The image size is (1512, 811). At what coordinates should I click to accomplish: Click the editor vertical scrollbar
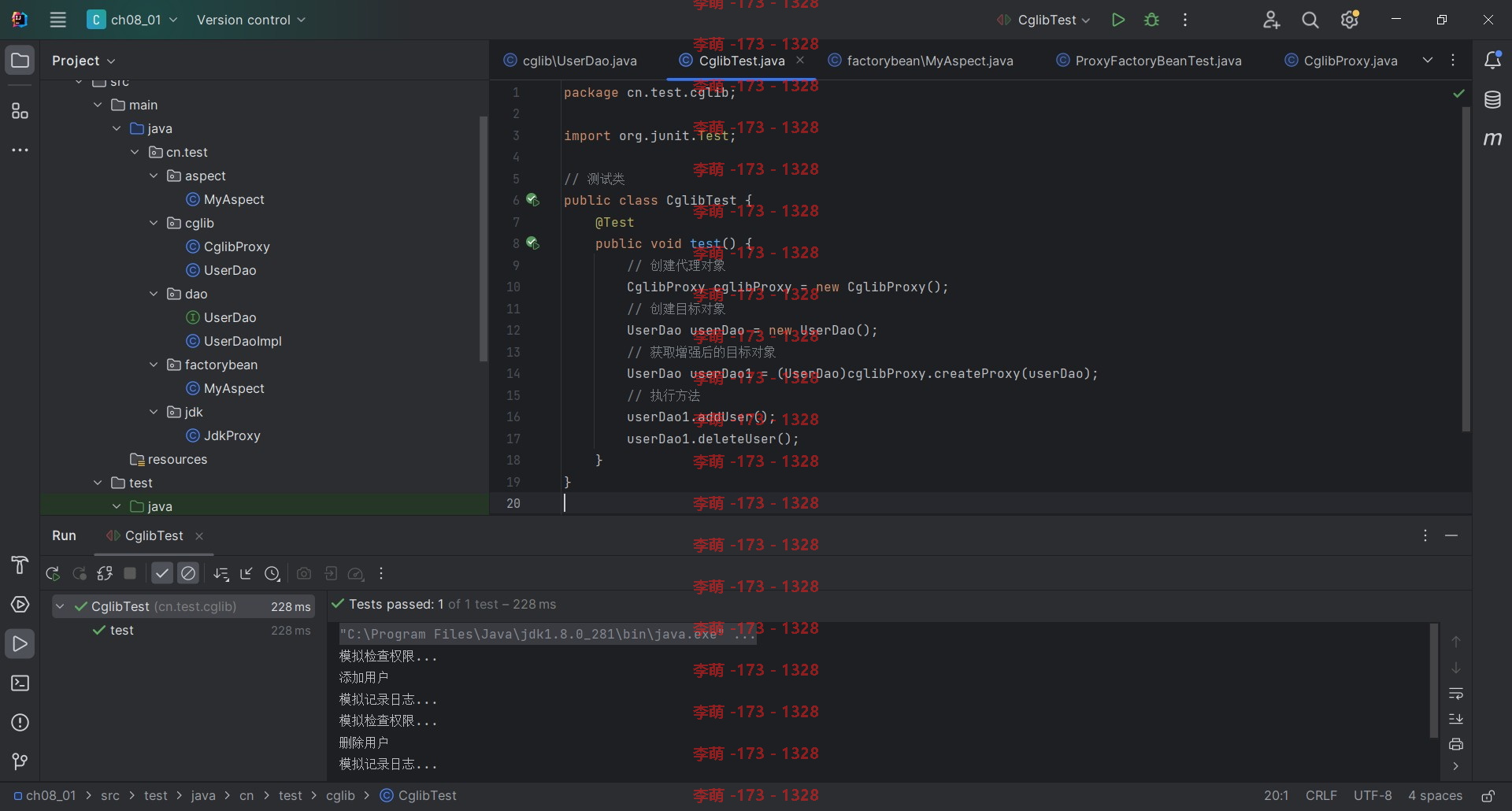[x=1466, y=269]
